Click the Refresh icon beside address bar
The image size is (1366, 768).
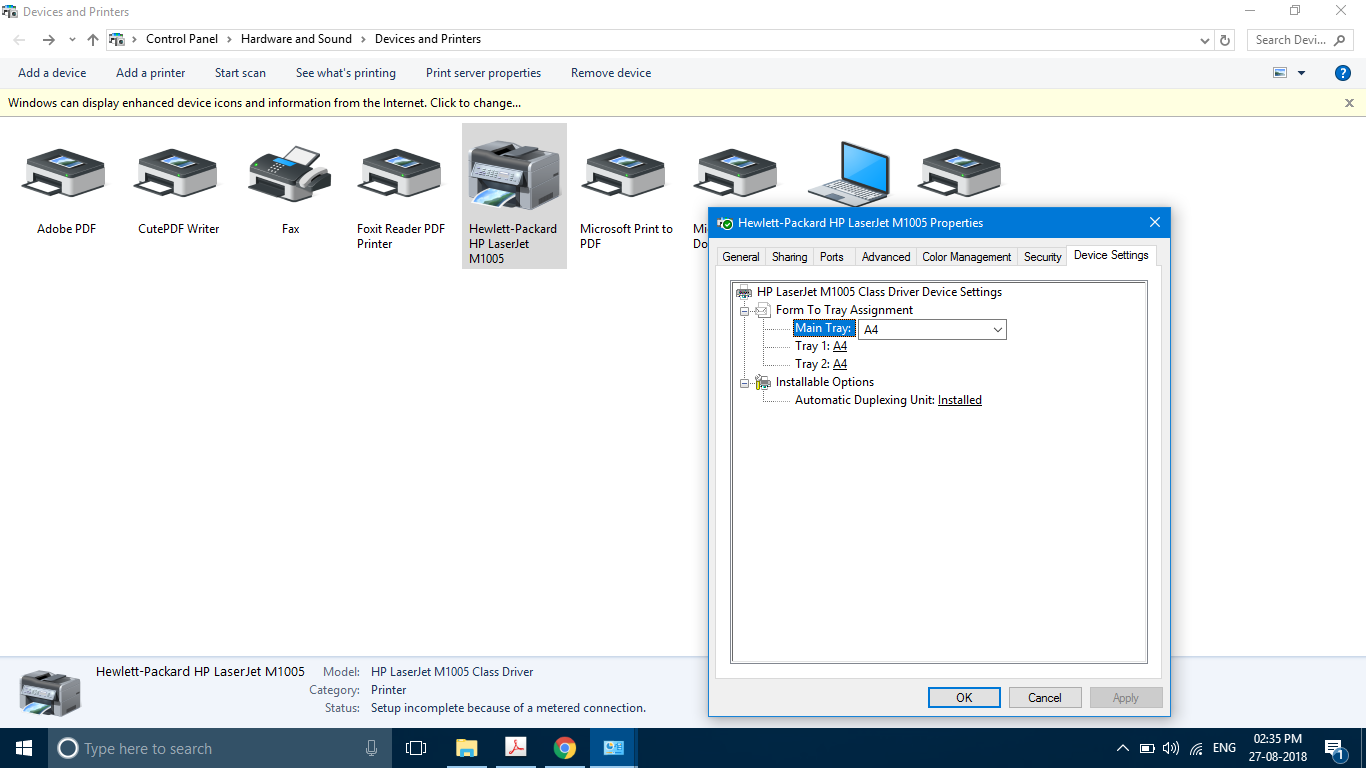point(1225,40)
